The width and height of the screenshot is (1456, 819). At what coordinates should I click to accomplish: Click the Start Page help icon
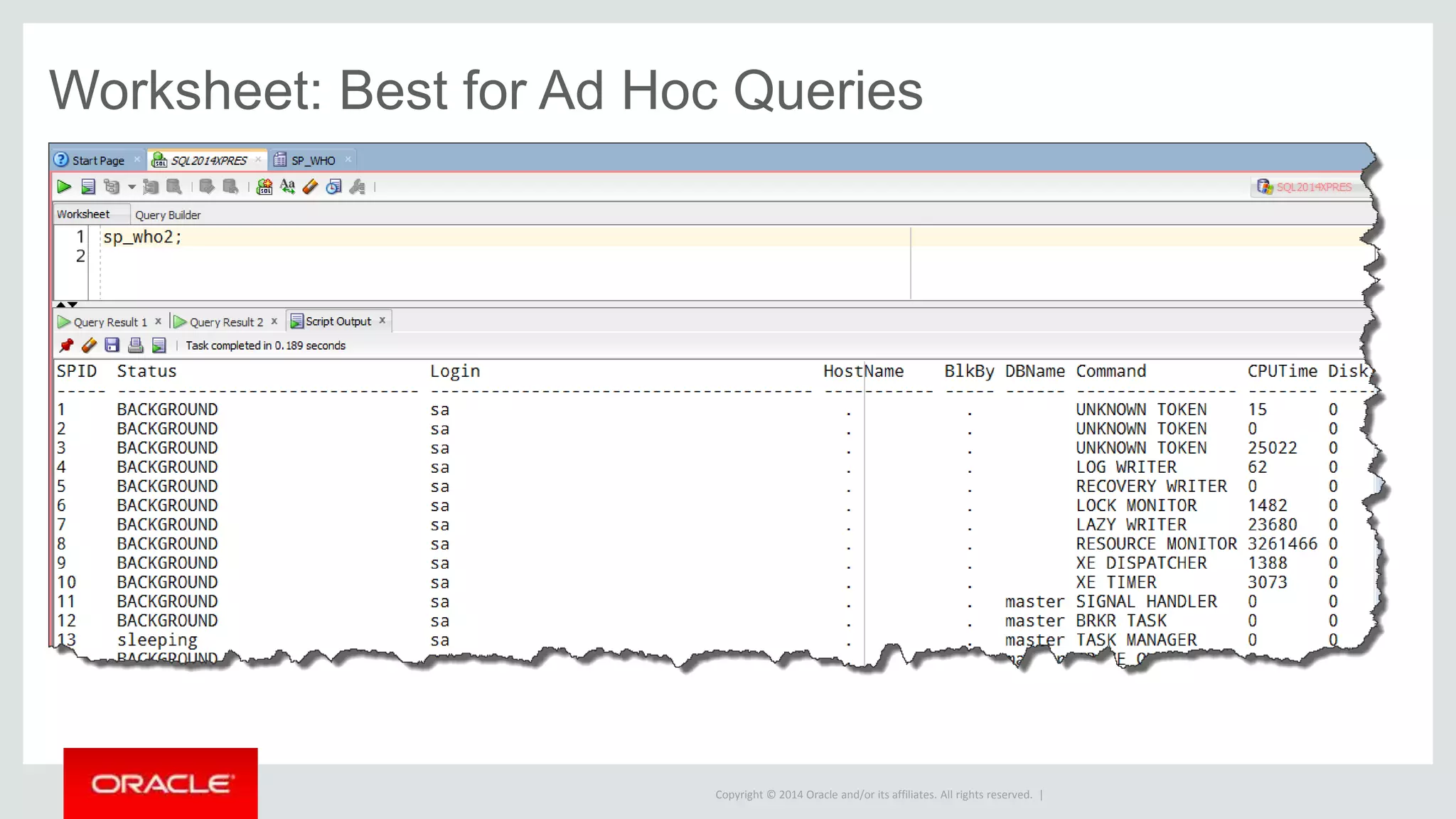(61, 159)
